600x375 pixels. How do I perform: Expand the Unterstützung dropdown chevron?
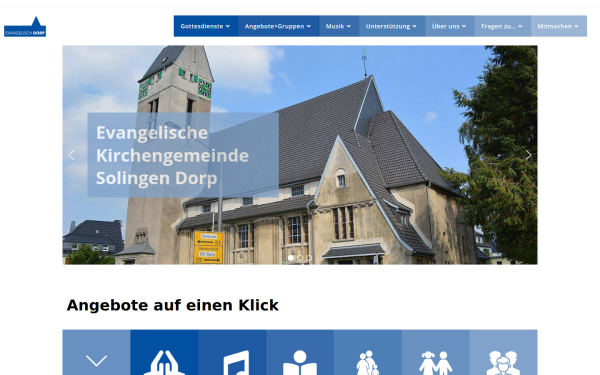(x=414, y=26)
